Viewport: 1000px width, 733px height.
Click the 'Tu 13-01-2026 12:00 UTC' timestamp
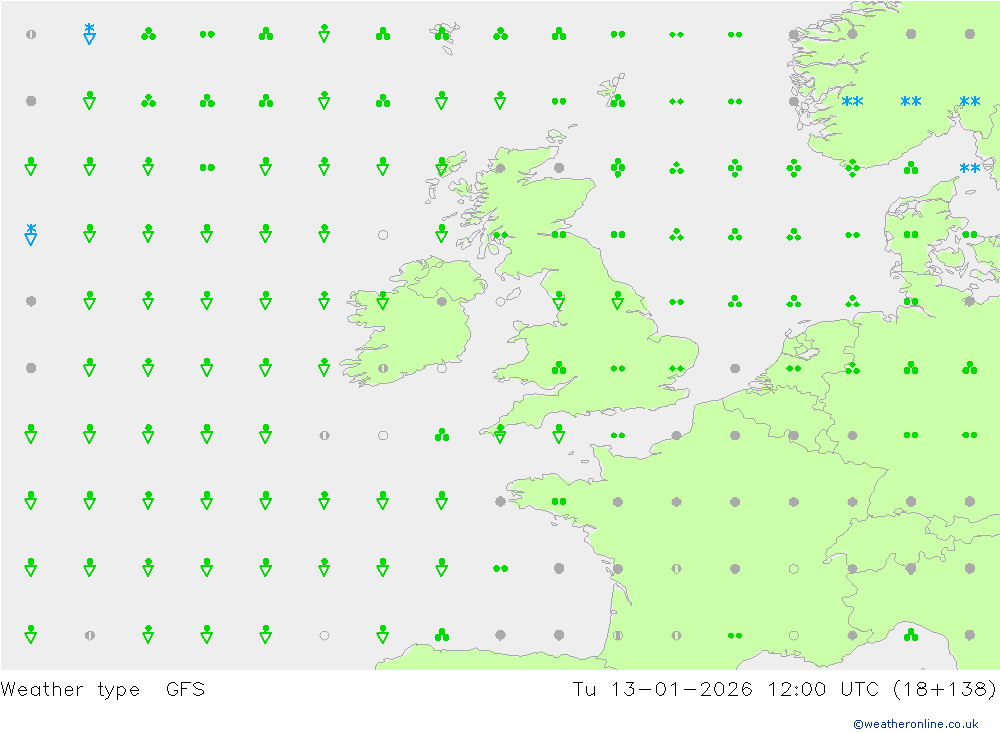click(x=725, y=689)
